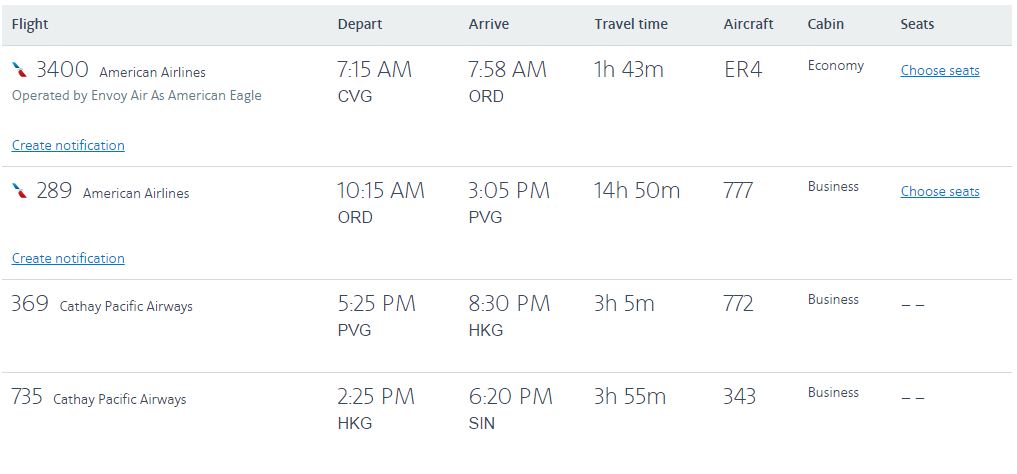The width and height of the screenshot is (1017, 474).
Task: Click Operated by Envoy Air text
Action: 136,96
